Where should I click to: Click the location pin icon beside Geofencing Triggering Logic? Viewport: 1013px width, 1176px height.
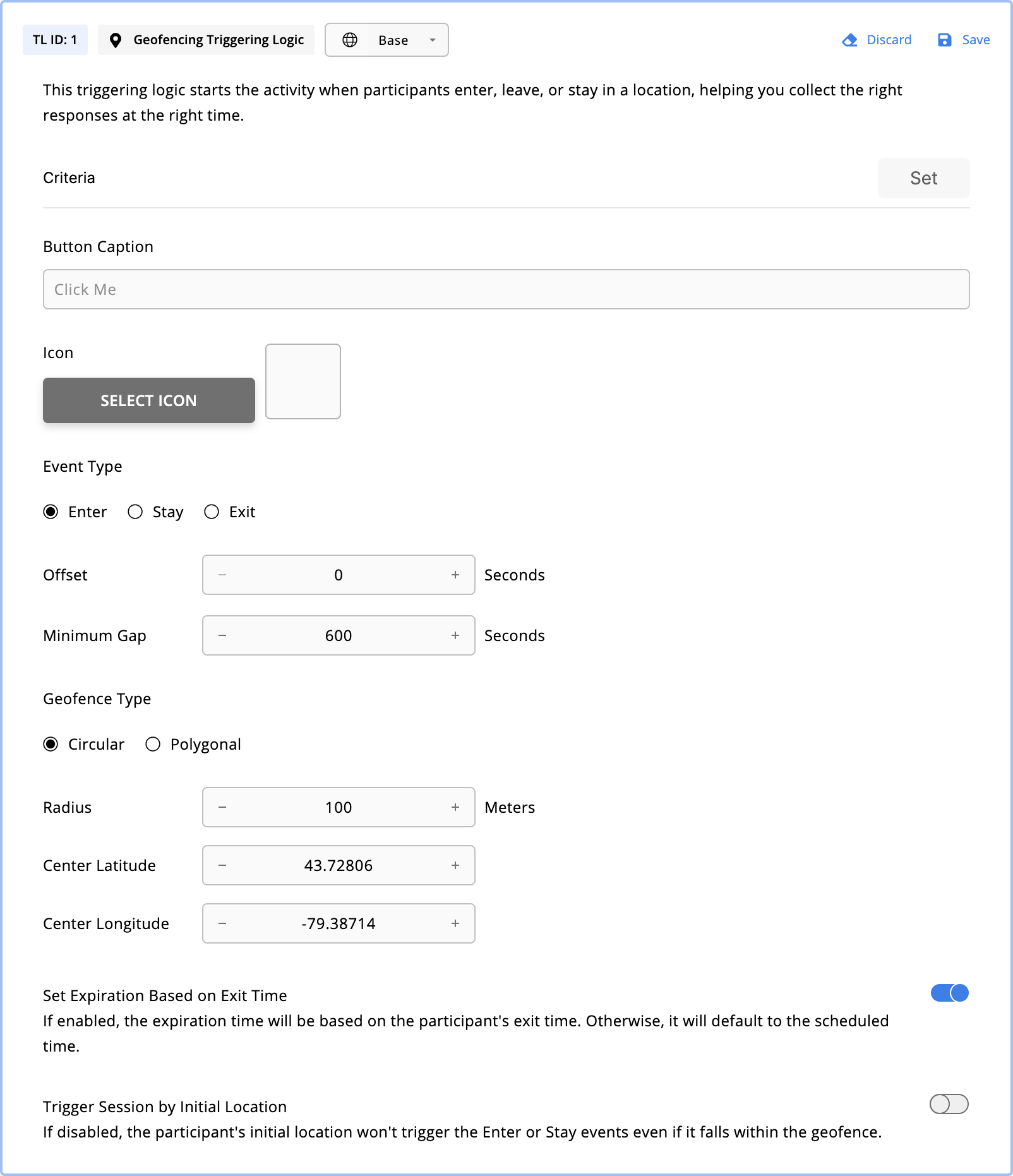[116, 39]
